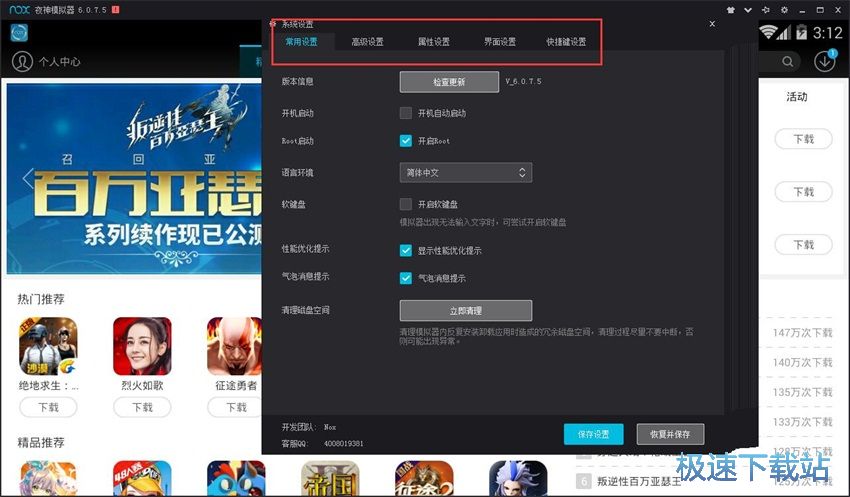Toggle 显示性能优化提示 checkbox
The width and height of the screenshot is (850, 497).
(x=405, y=250)
